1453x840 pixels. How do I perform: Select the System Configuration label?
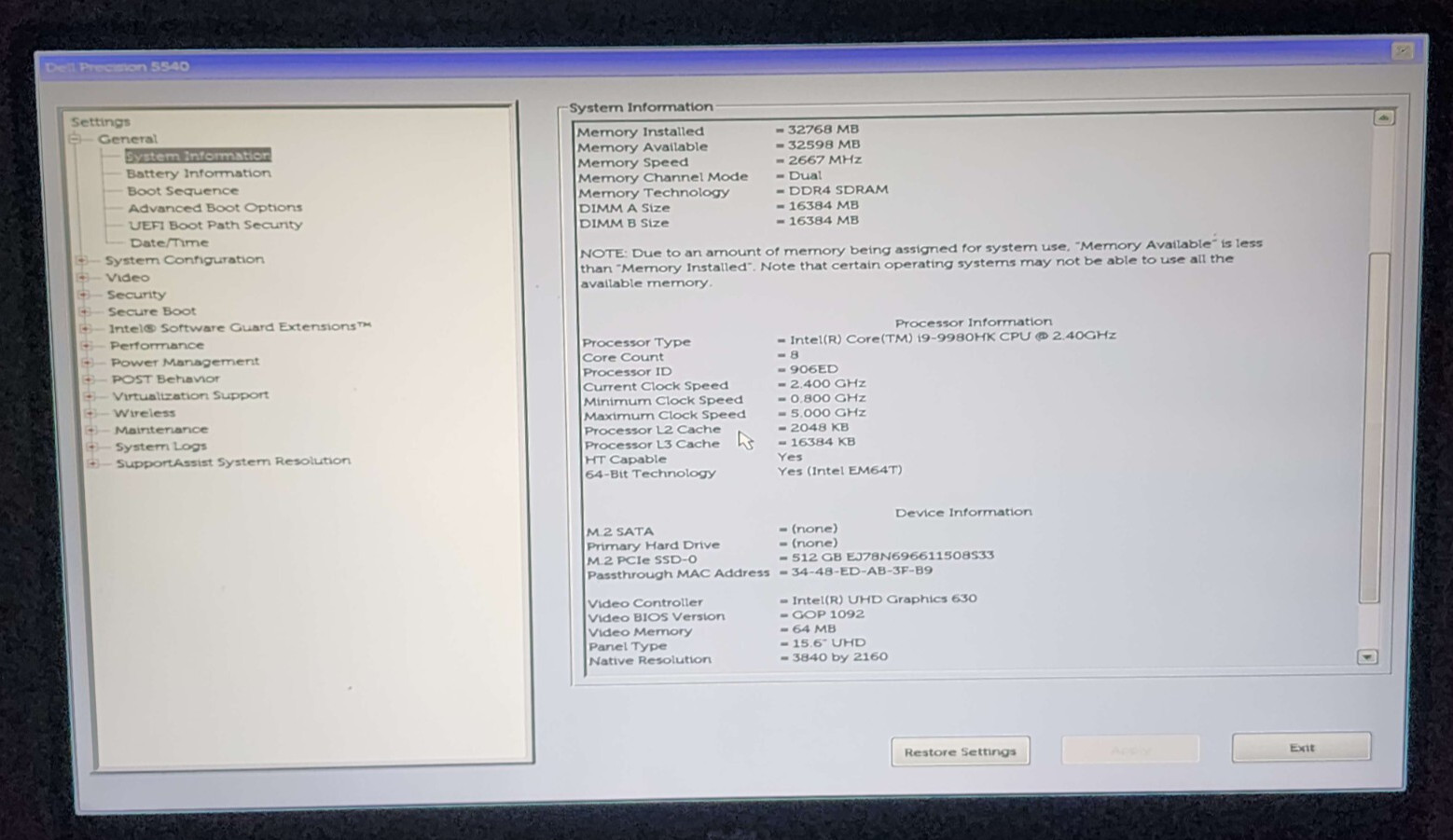coord(185,259)
